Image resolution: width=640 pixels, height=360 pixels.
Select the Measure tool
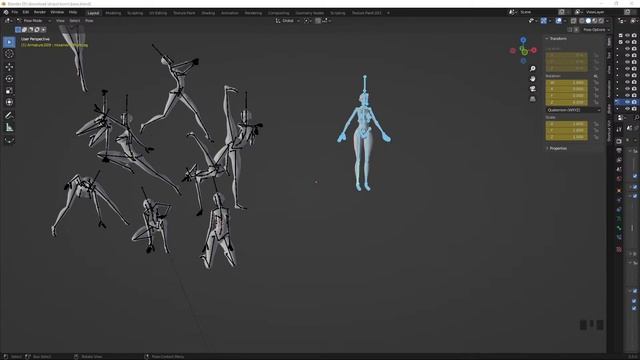[9, 128]
